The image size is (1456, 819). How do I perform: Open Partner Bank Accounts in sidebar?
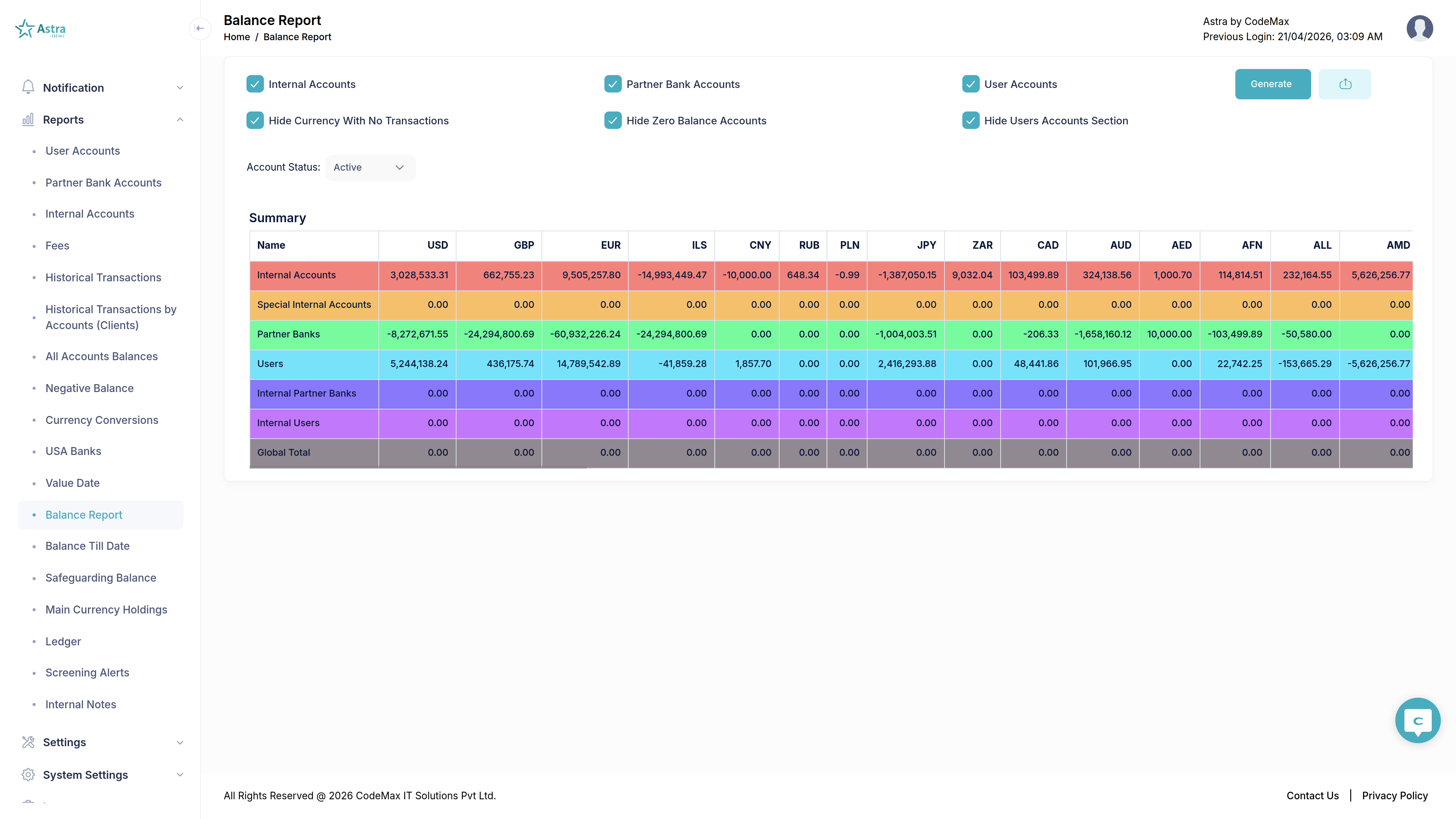104,182
